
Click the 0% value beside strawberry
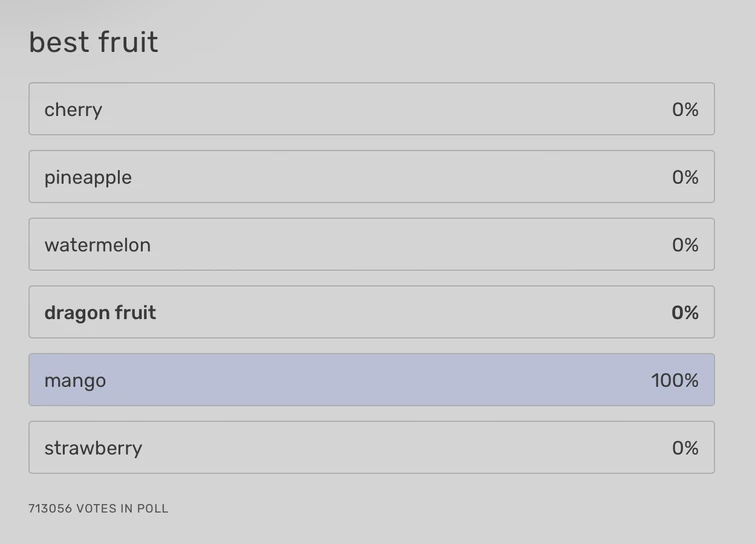685,448
